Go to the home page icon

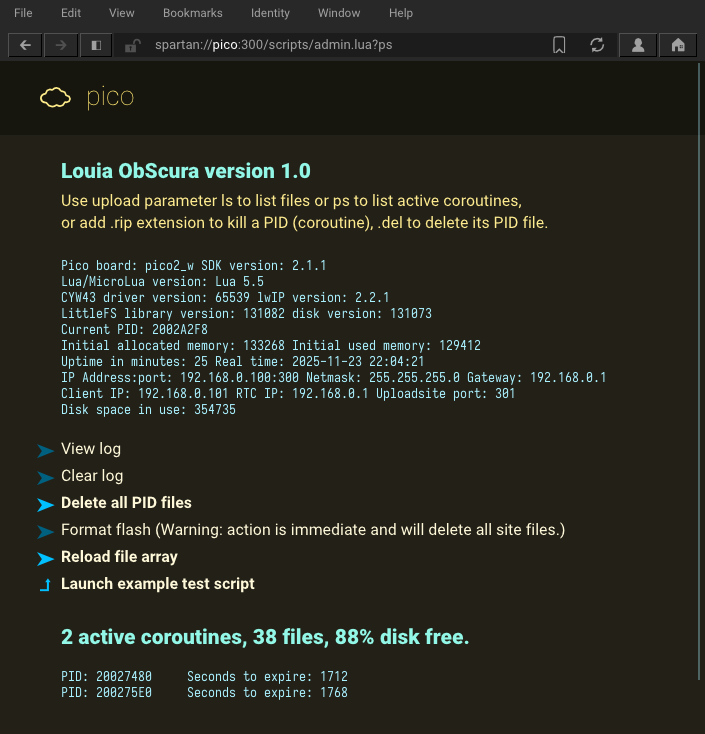(677, 45)
